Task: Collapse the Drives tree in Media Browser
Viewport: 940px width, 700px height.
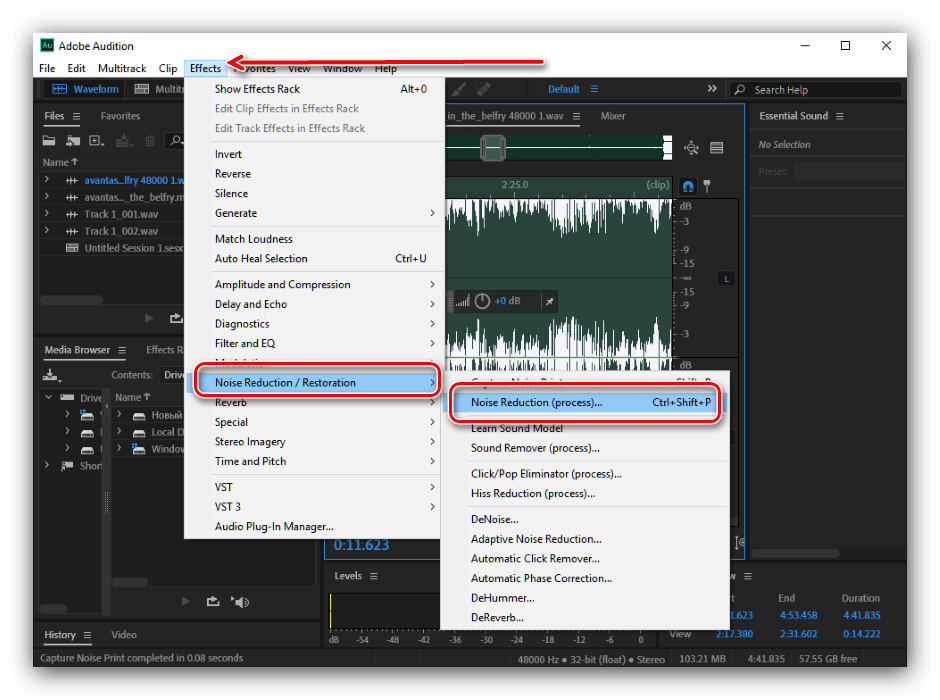Action: coord(47,398)
